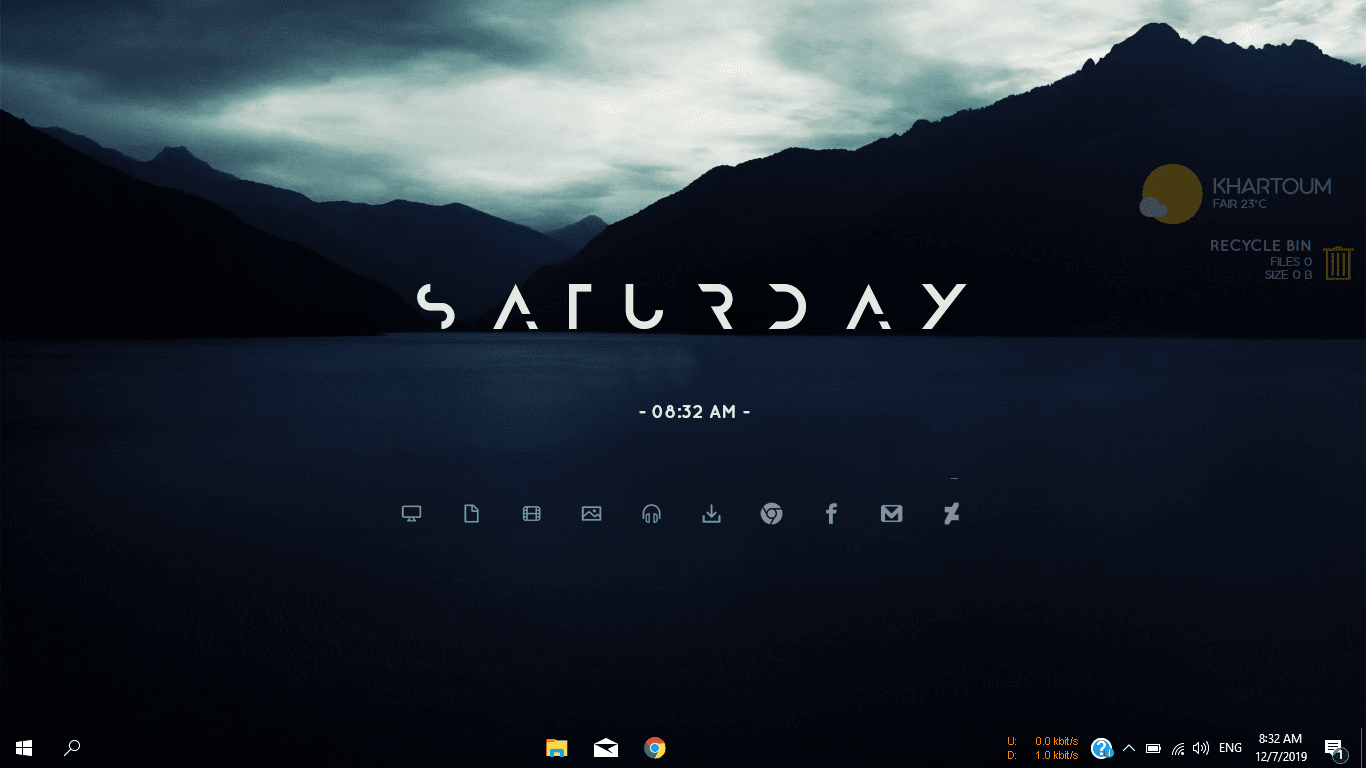Click the RECYCLE BIN label

pos(1260,246)
